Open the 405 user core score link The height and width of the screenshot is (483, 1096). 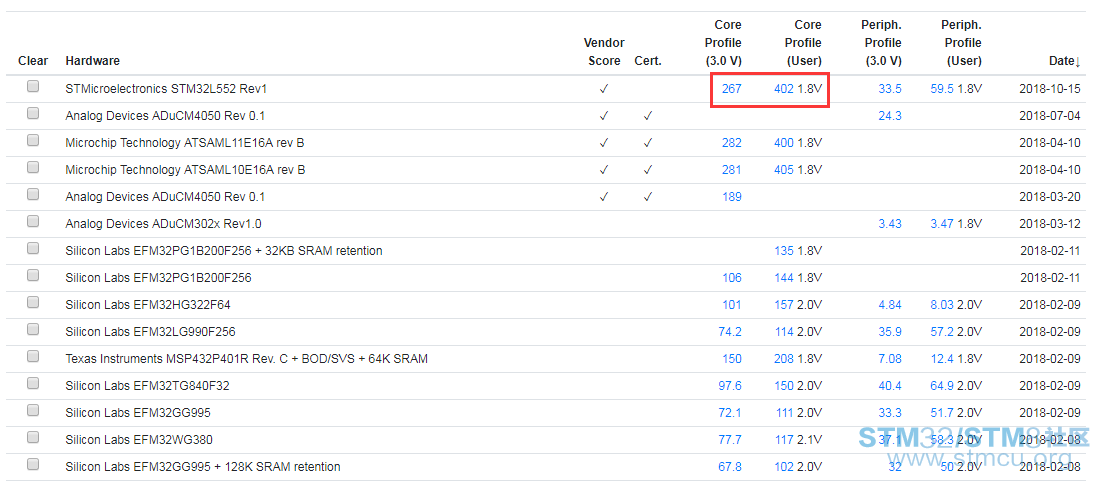click(x=784, y=170)
